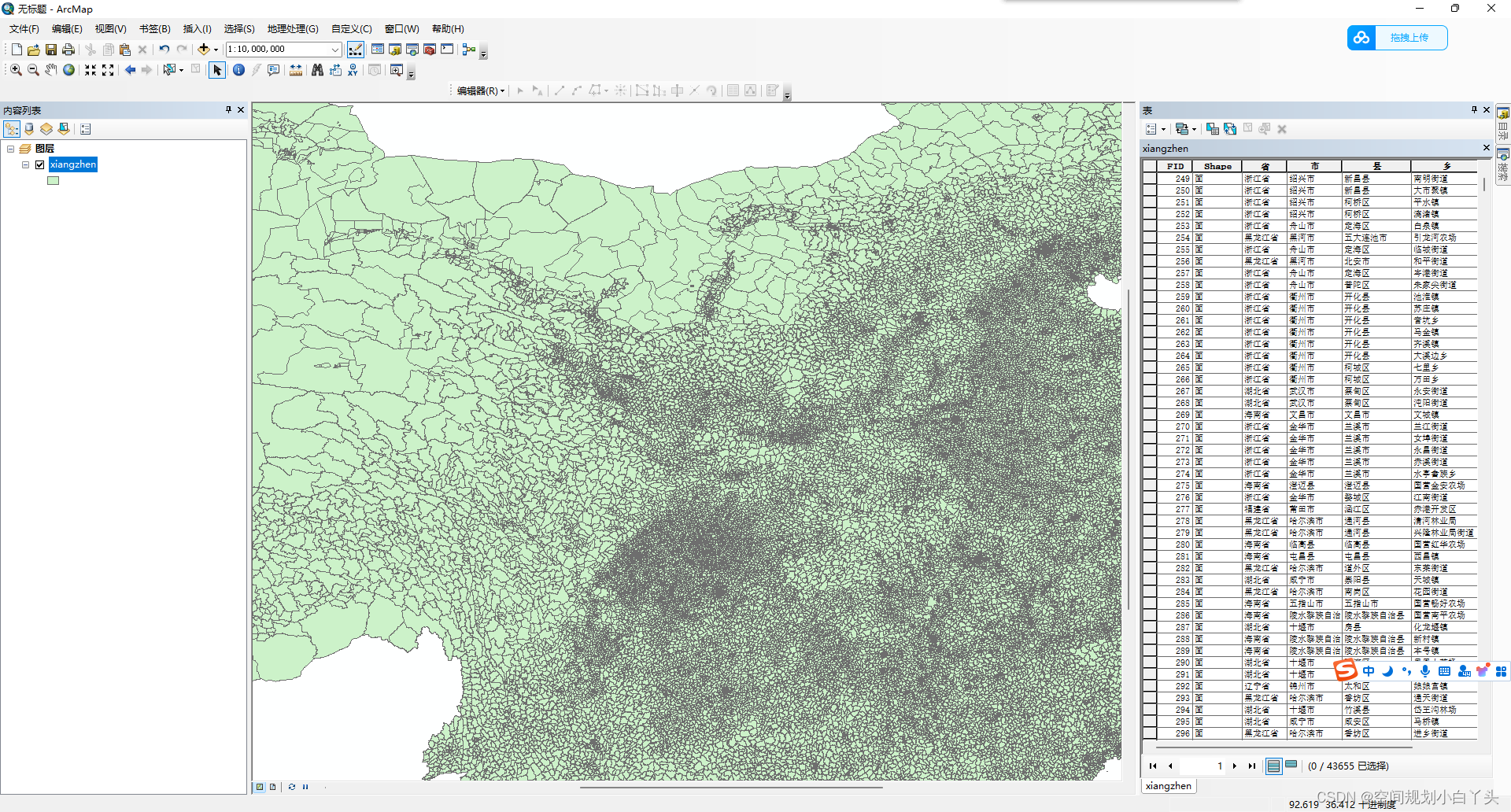
Task: Open the 自定义(C) menu
Action: pos(352,29)
